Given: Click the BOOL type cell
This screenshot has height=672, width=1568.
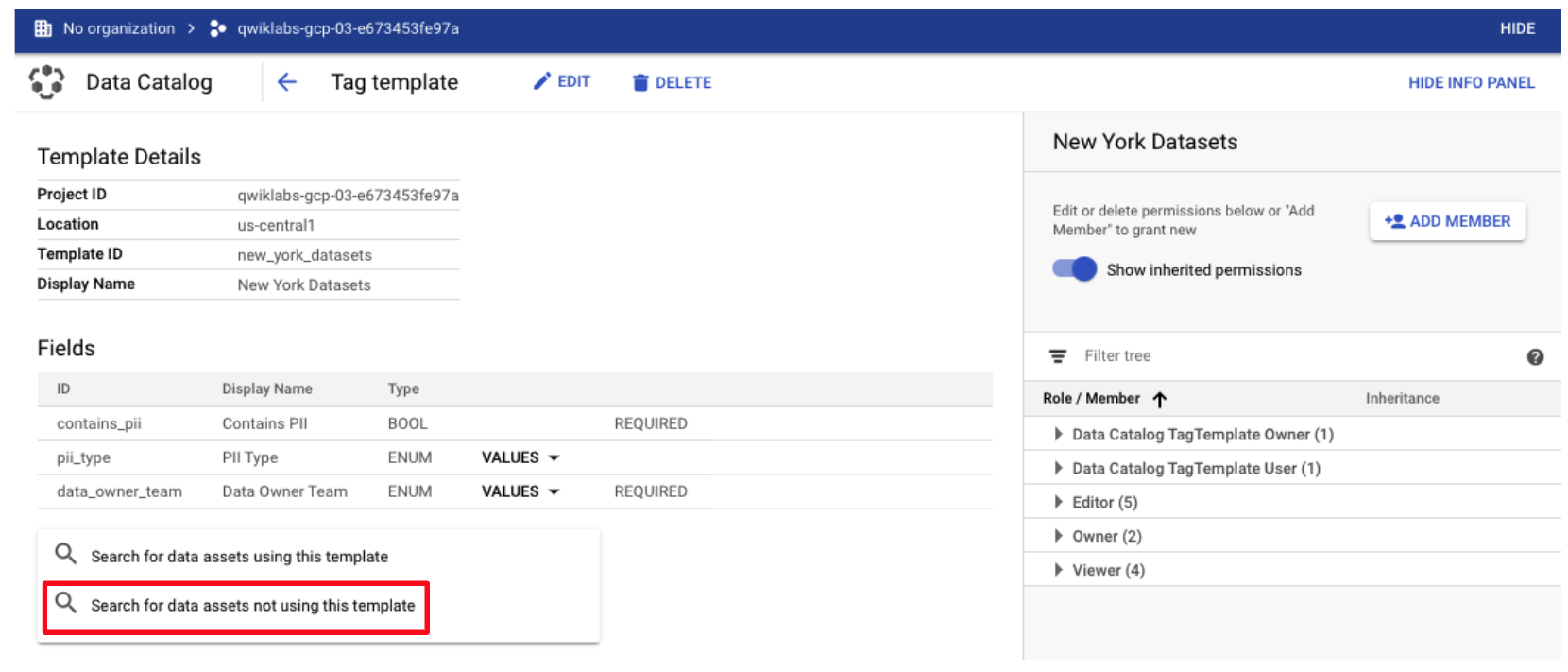Looking at the screenshot, I should 407,423.
